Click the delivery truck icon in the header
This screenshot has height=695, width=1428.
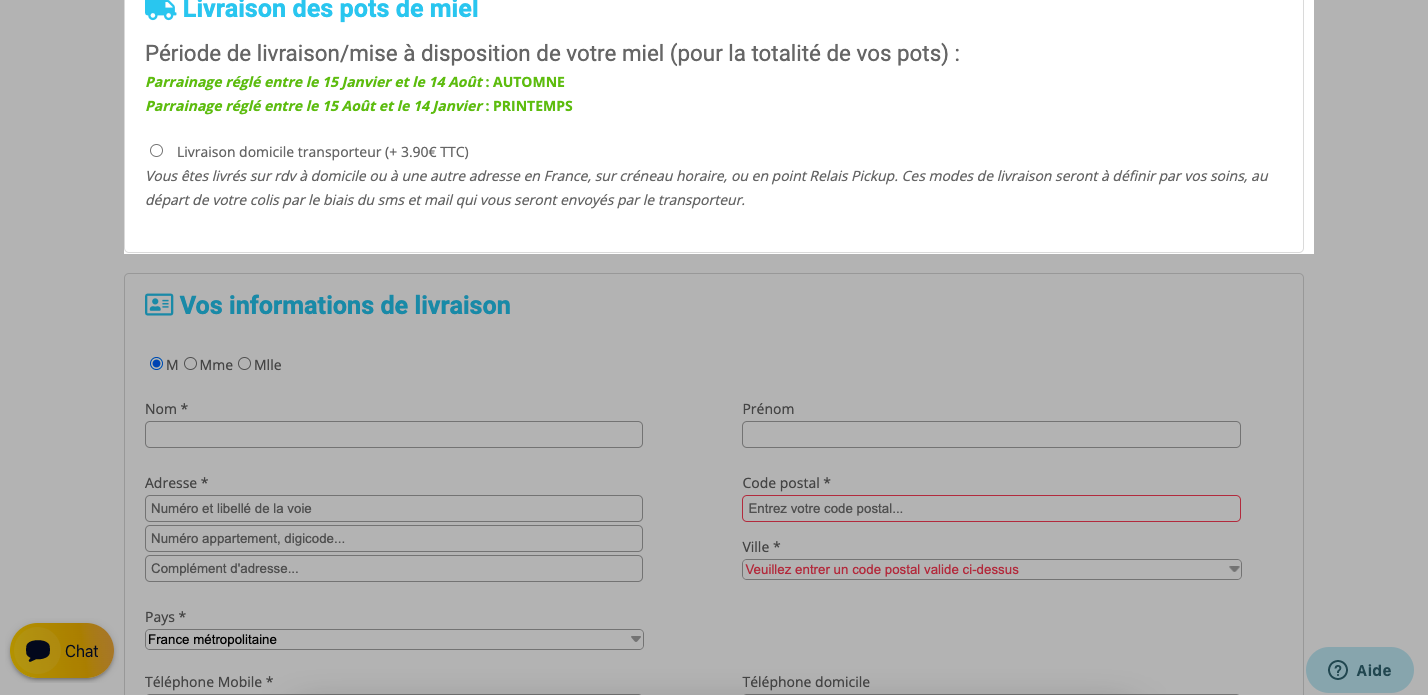pos(160,9)
